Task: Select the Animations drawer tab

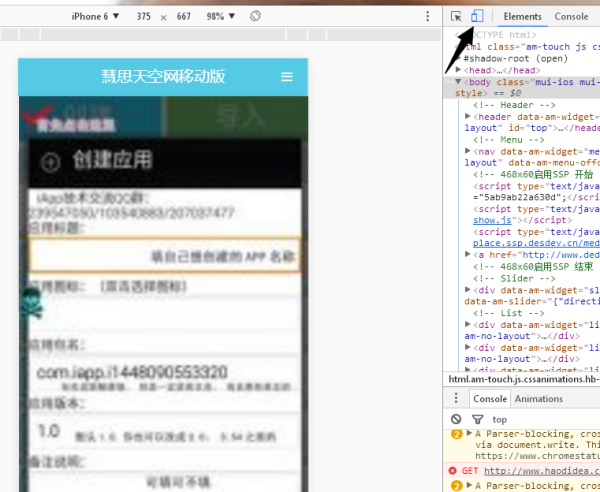Action: tap(538, 399)
